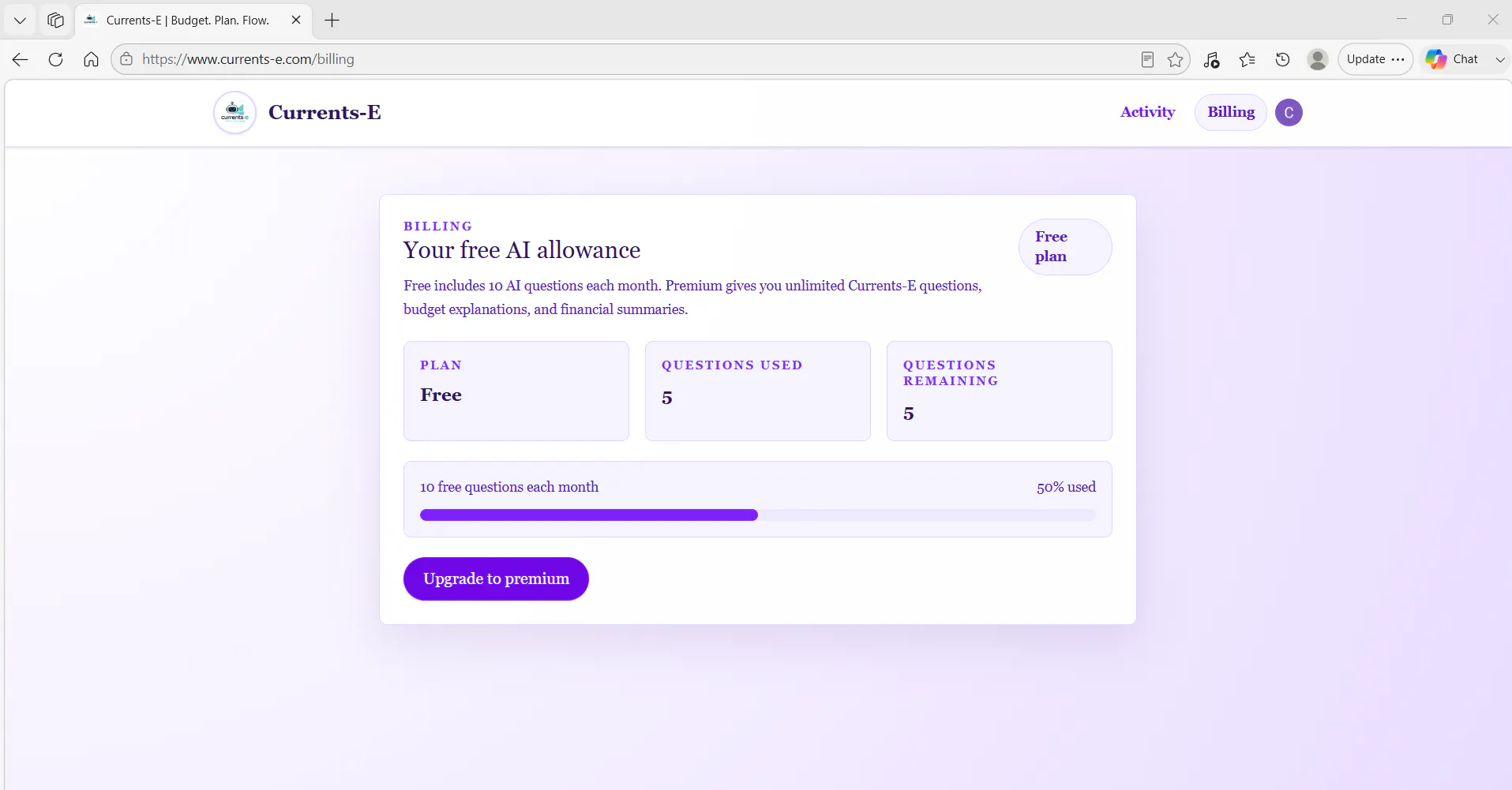Screen dimensions: 1512x790
Task: Click Upgrade to premium button
Action: tap(496, 578)
